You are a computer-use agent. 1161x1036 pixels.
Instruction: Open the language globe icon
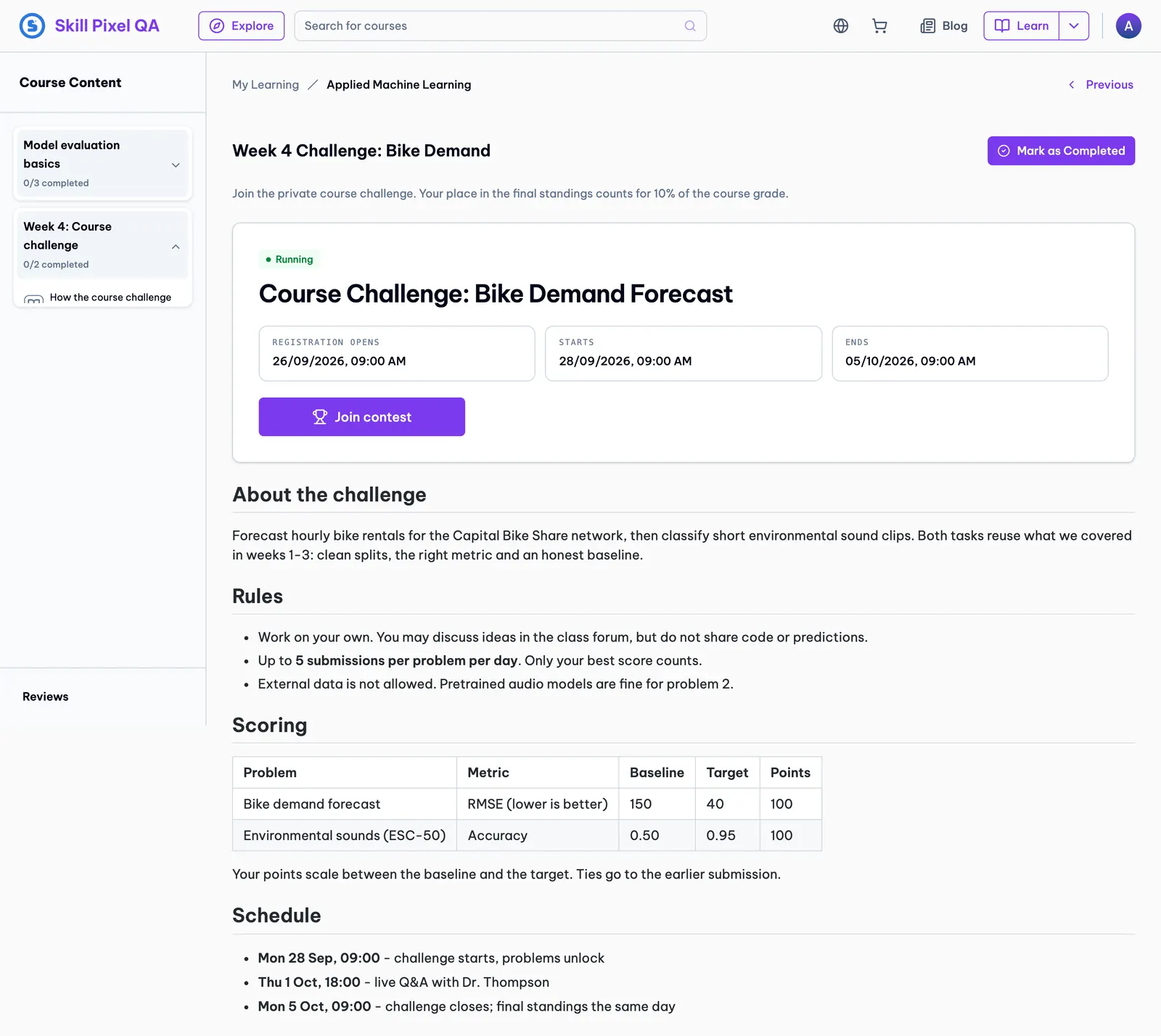(x=841, y=26)
